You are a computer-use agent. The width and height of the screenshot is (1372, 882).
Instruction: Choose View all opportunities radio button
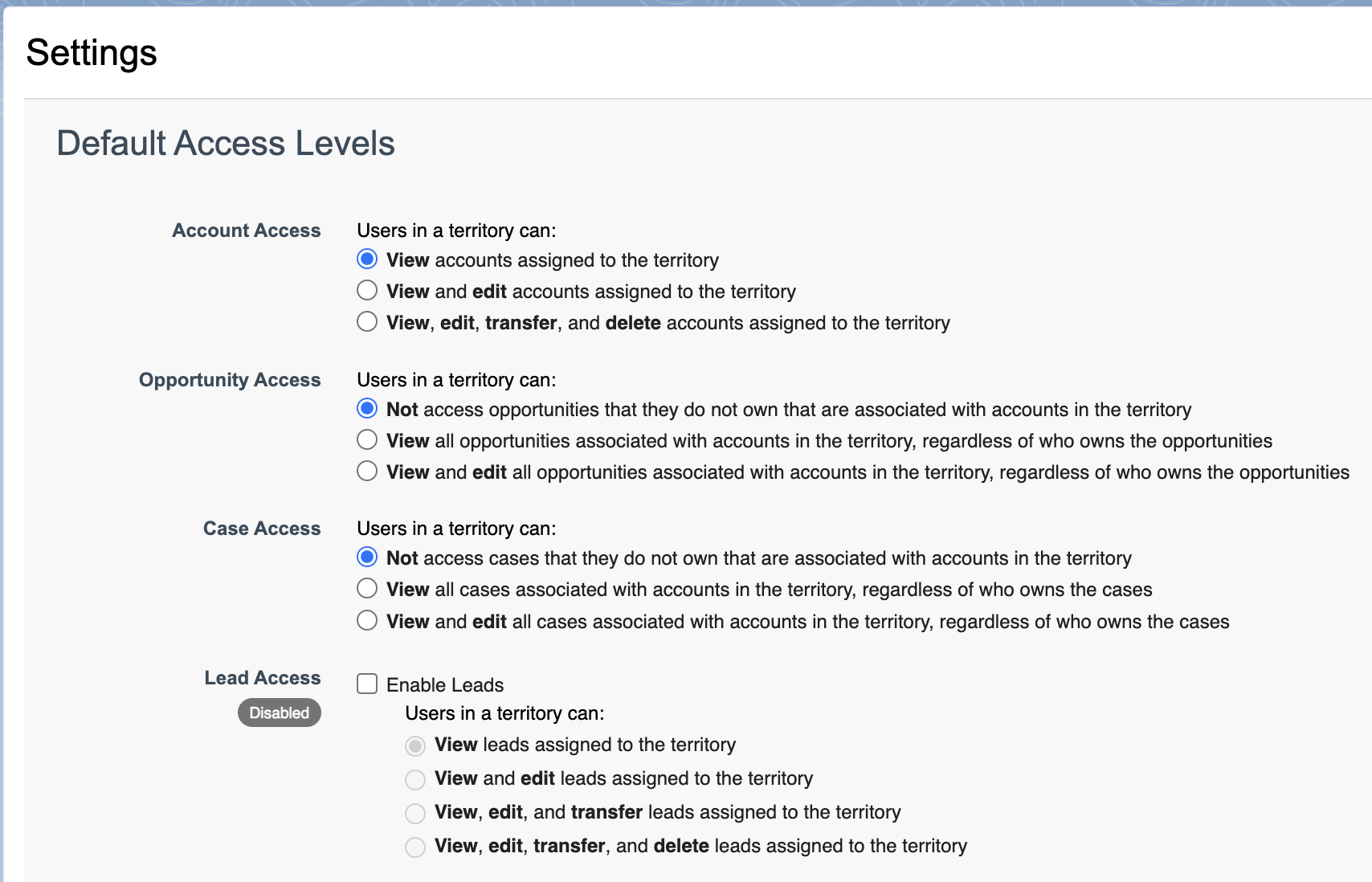[x=367, y=439]
